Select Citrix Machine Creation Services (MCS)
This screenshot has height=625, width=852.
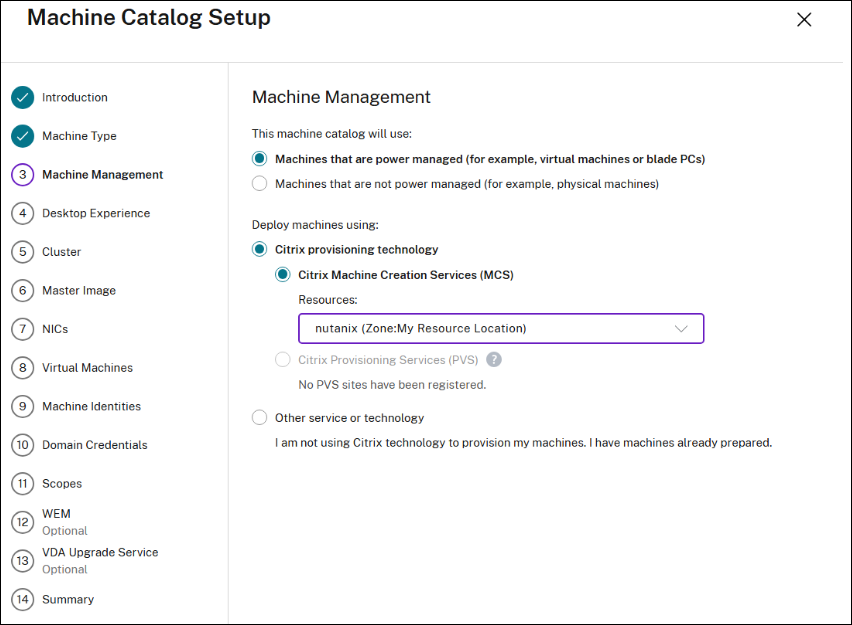click(x=281, y=273)
